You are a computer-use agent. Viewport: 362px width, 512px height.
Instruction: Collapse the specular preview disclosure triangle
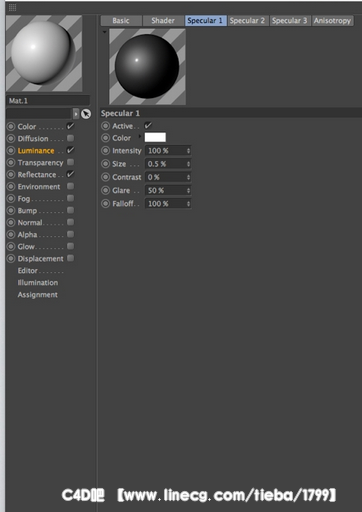[105, 32]
